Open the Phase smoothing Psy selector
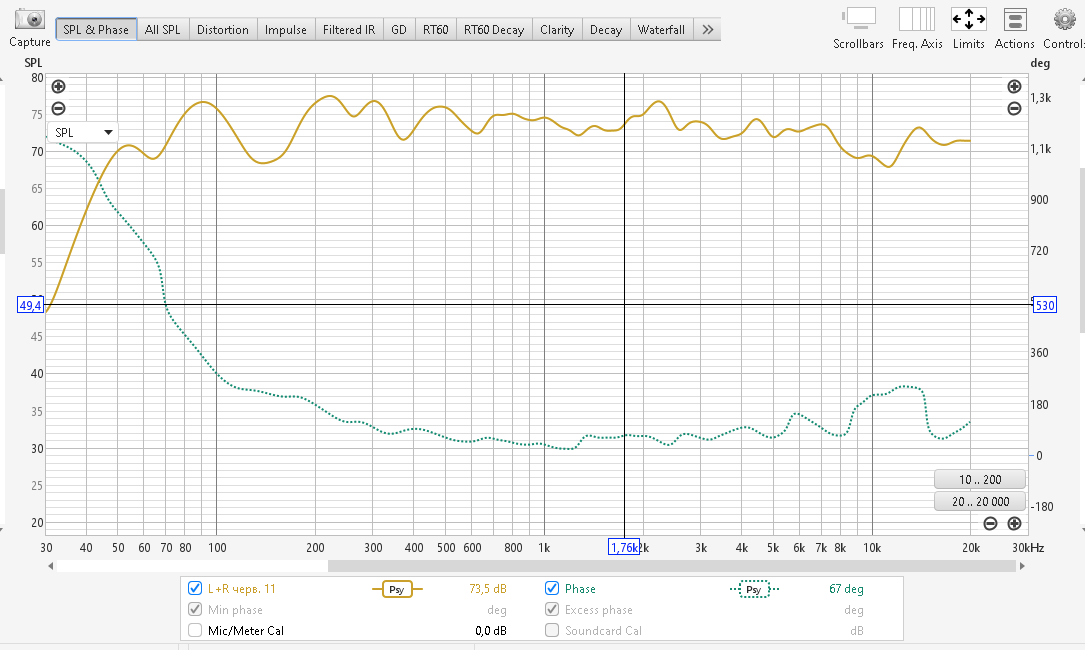1085x650 pixels. (x=754, y=589)
